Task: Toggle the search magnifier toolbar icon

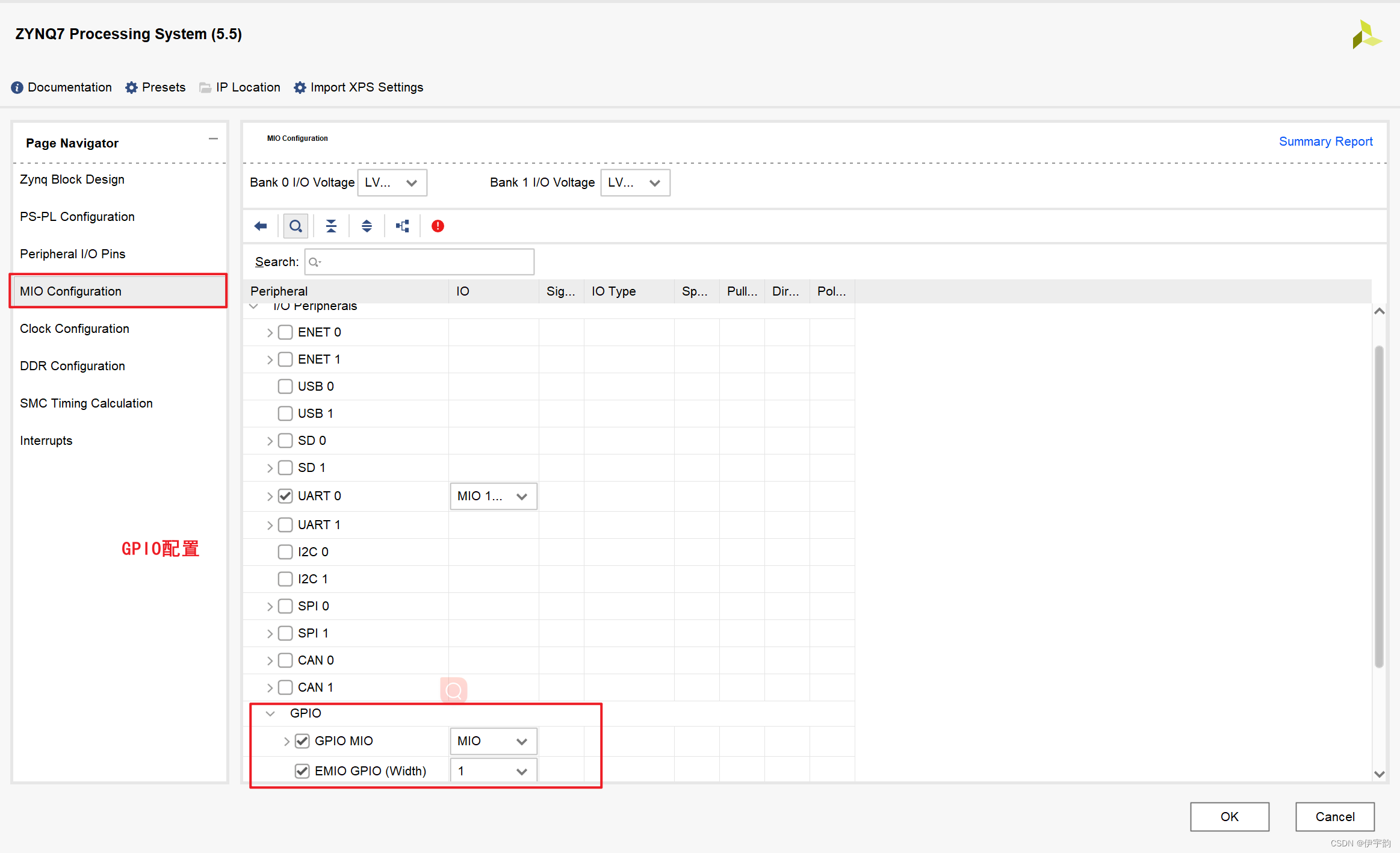Action: click(x=296, y=226)
